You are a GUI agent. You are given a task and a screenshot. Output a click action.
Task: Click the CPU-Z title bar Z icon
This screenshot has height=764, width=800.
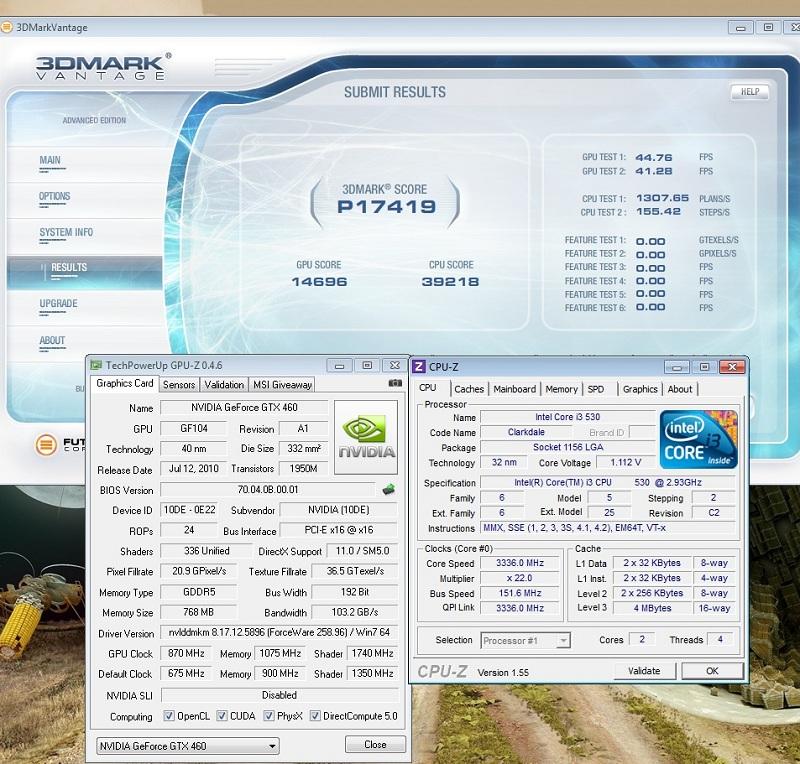[419, 366]
